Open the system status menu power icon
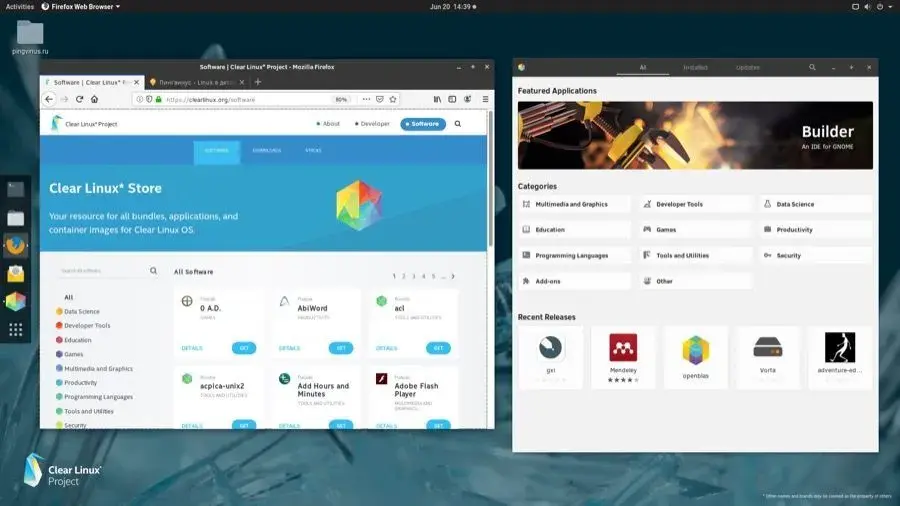Screen dimensions: 900x506 click(880, 6)
